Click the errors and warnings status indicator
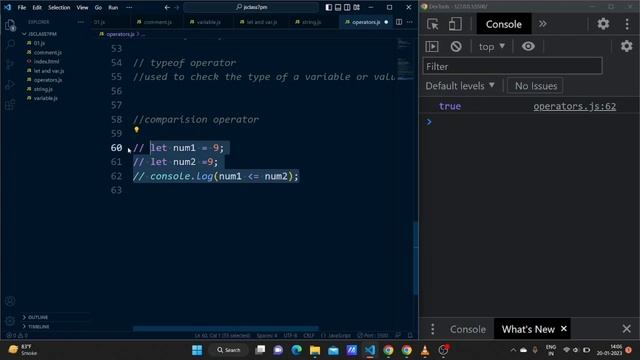 pyautogui.click(x=16, y=336)
